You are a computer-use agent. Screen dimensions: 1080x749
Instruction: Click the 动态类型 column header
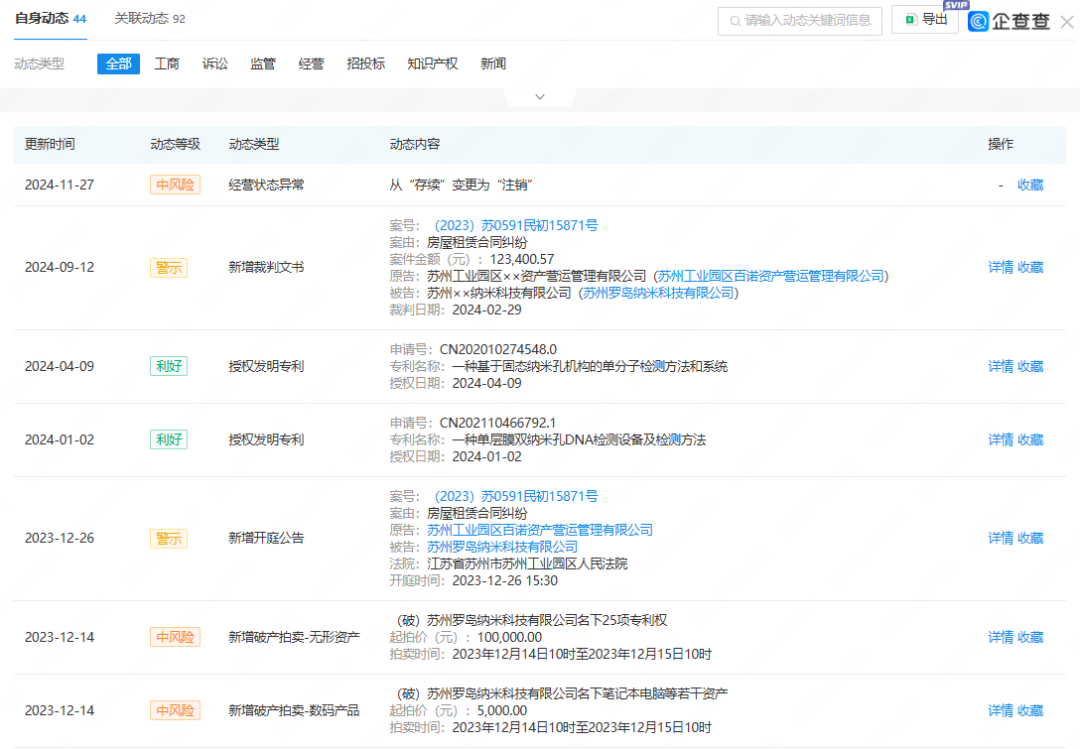click(x=253, y=144)
